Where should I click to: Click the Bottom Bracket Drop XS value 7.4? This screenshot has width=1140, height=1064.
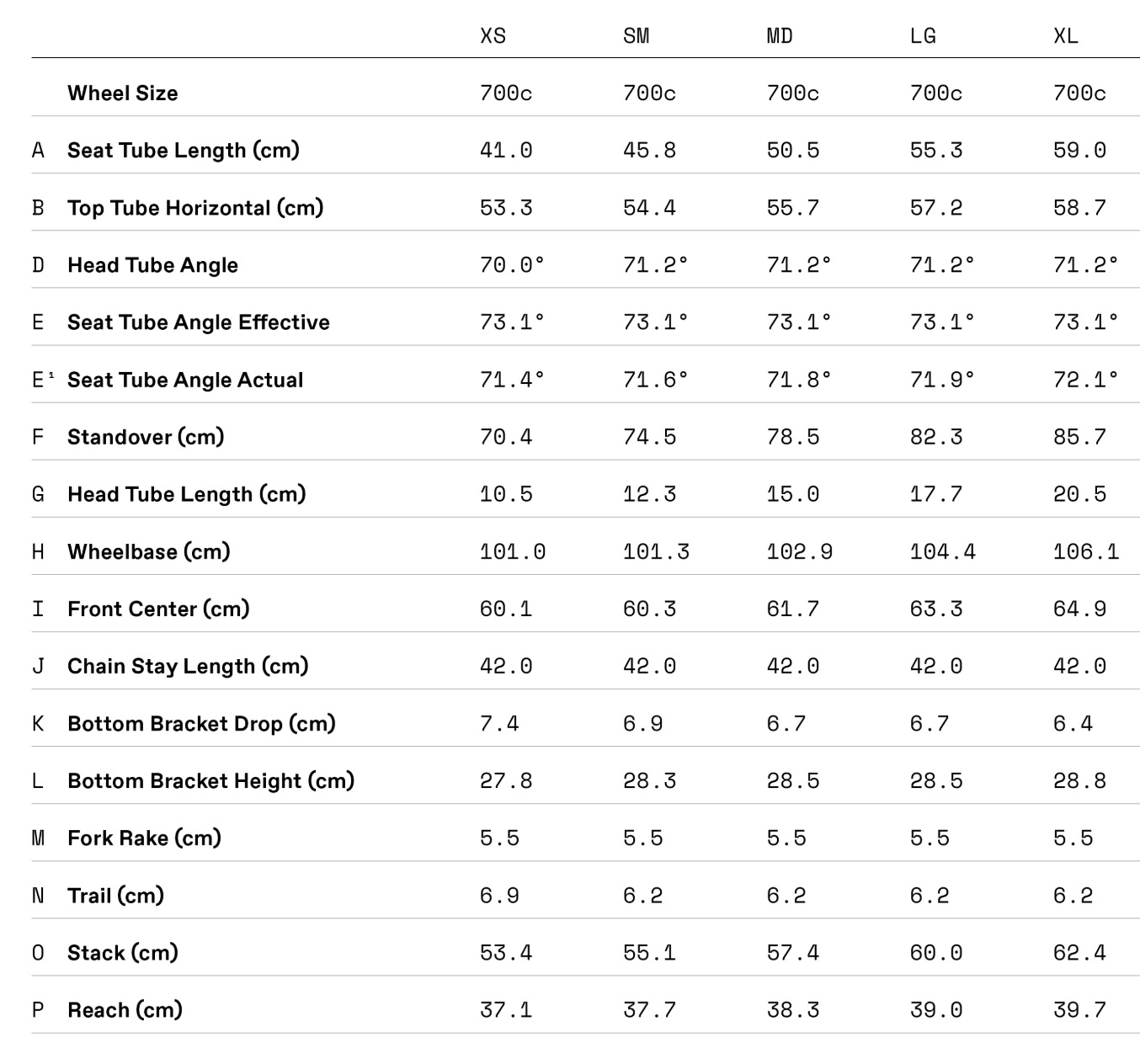click(499, 723)
